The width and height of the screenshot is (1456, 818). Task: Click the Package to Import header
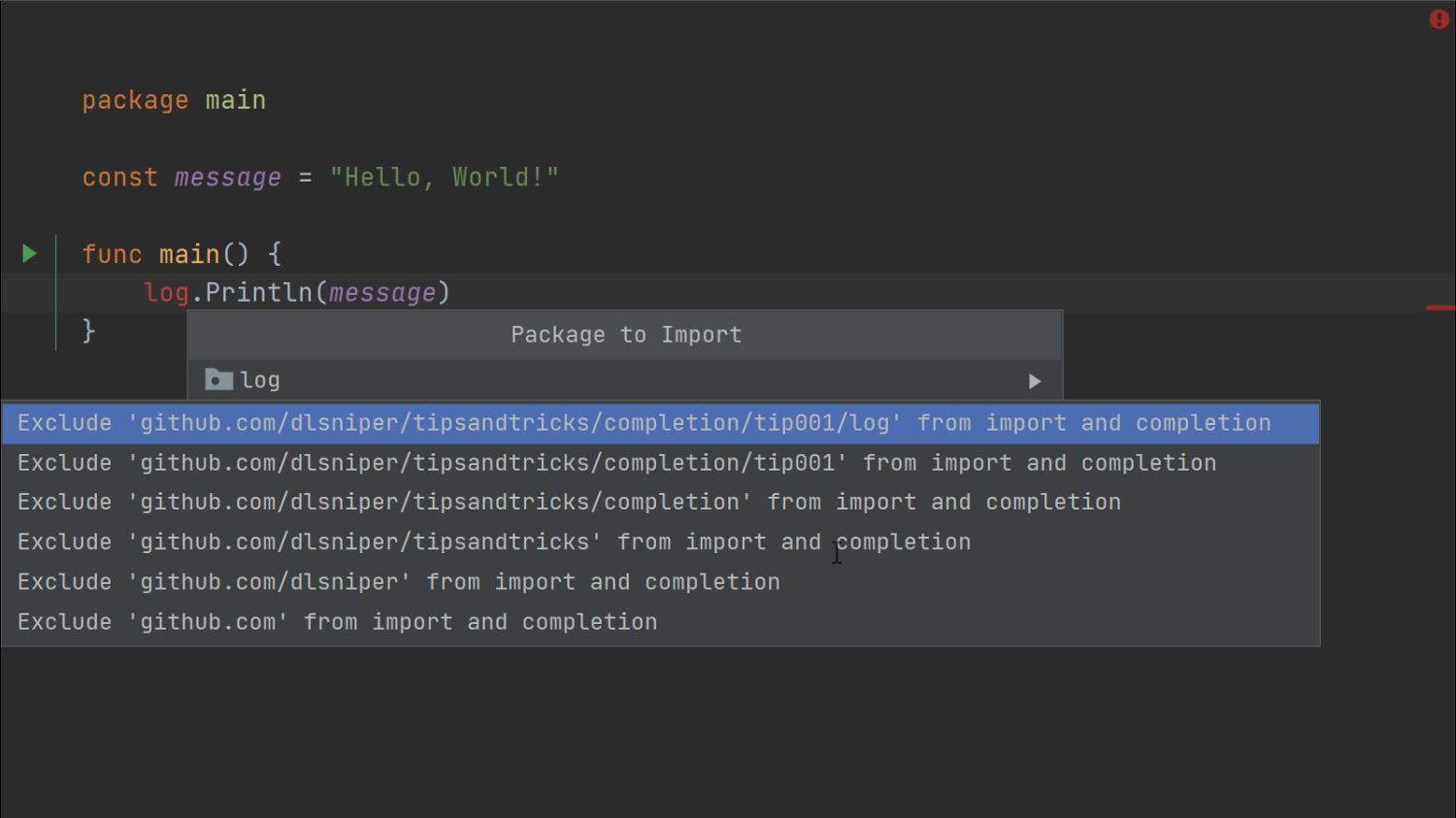click(x=626, y=335)
